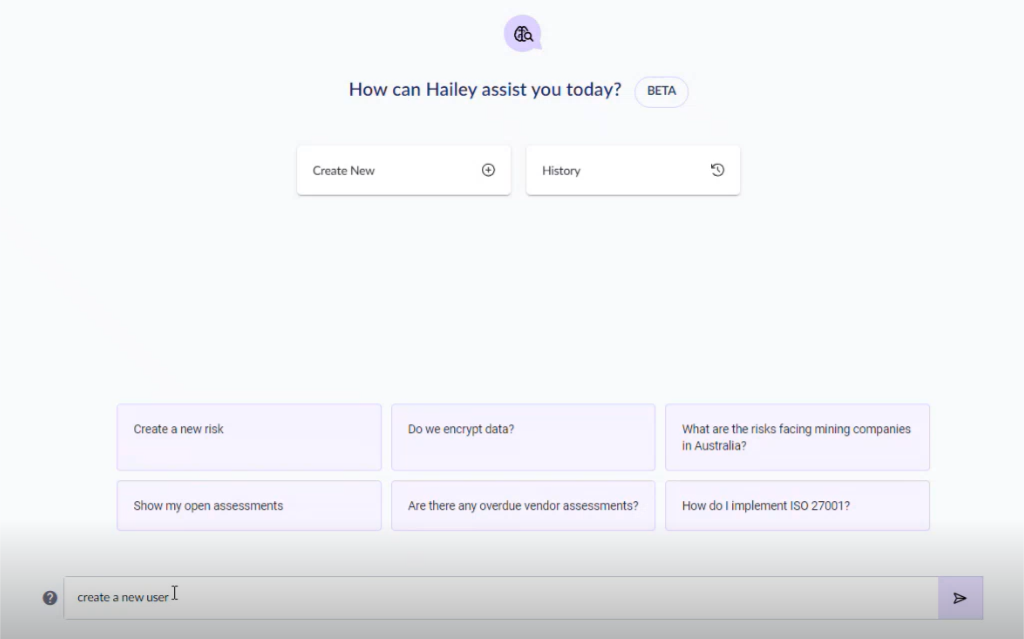Viewport: 1024px width, 639px height.
Task: Select the 'Create a new risk' suggestion
Action: pyautogui.click(x=249, y=437)
